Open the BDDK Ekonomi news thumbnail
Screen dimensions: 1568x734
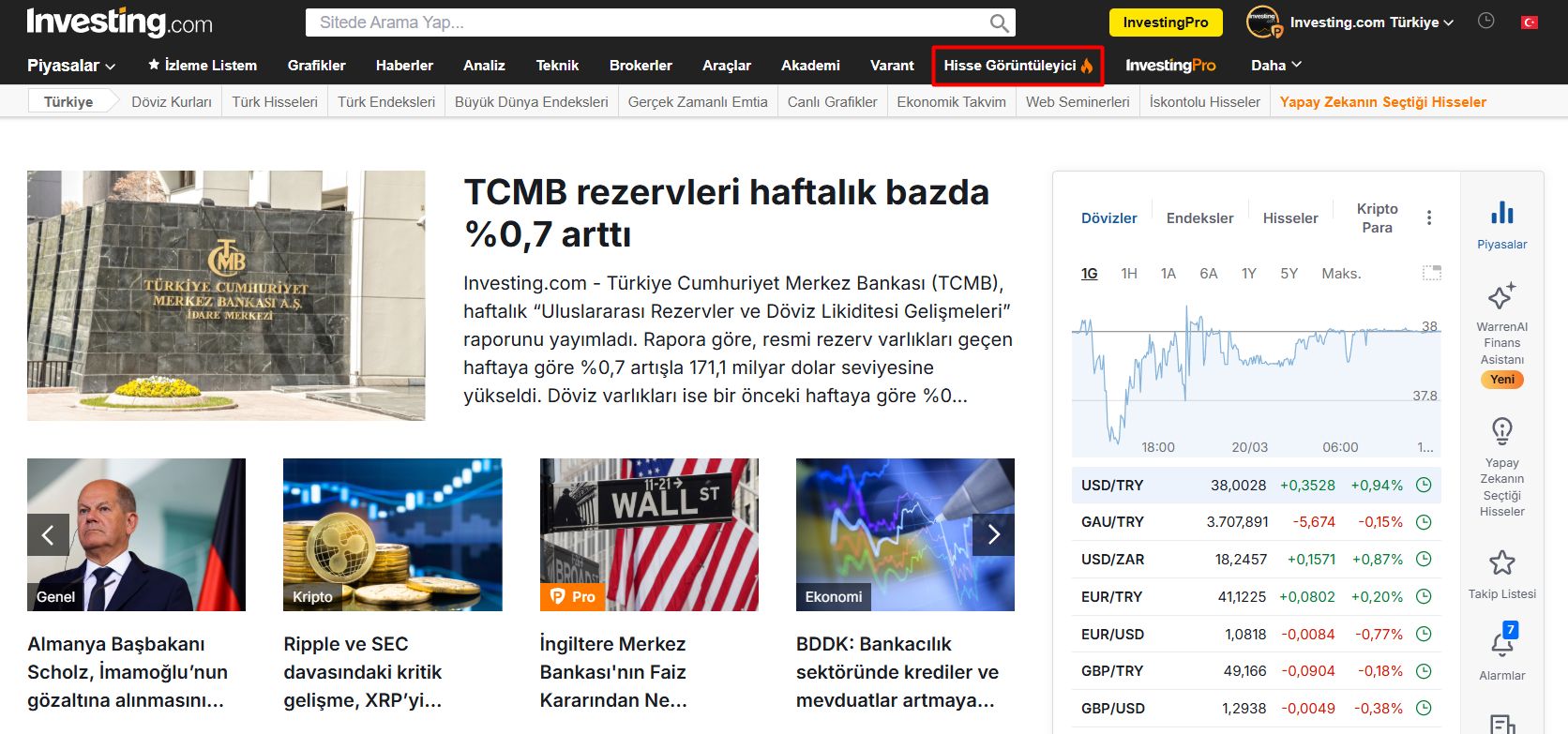[905, 534]
